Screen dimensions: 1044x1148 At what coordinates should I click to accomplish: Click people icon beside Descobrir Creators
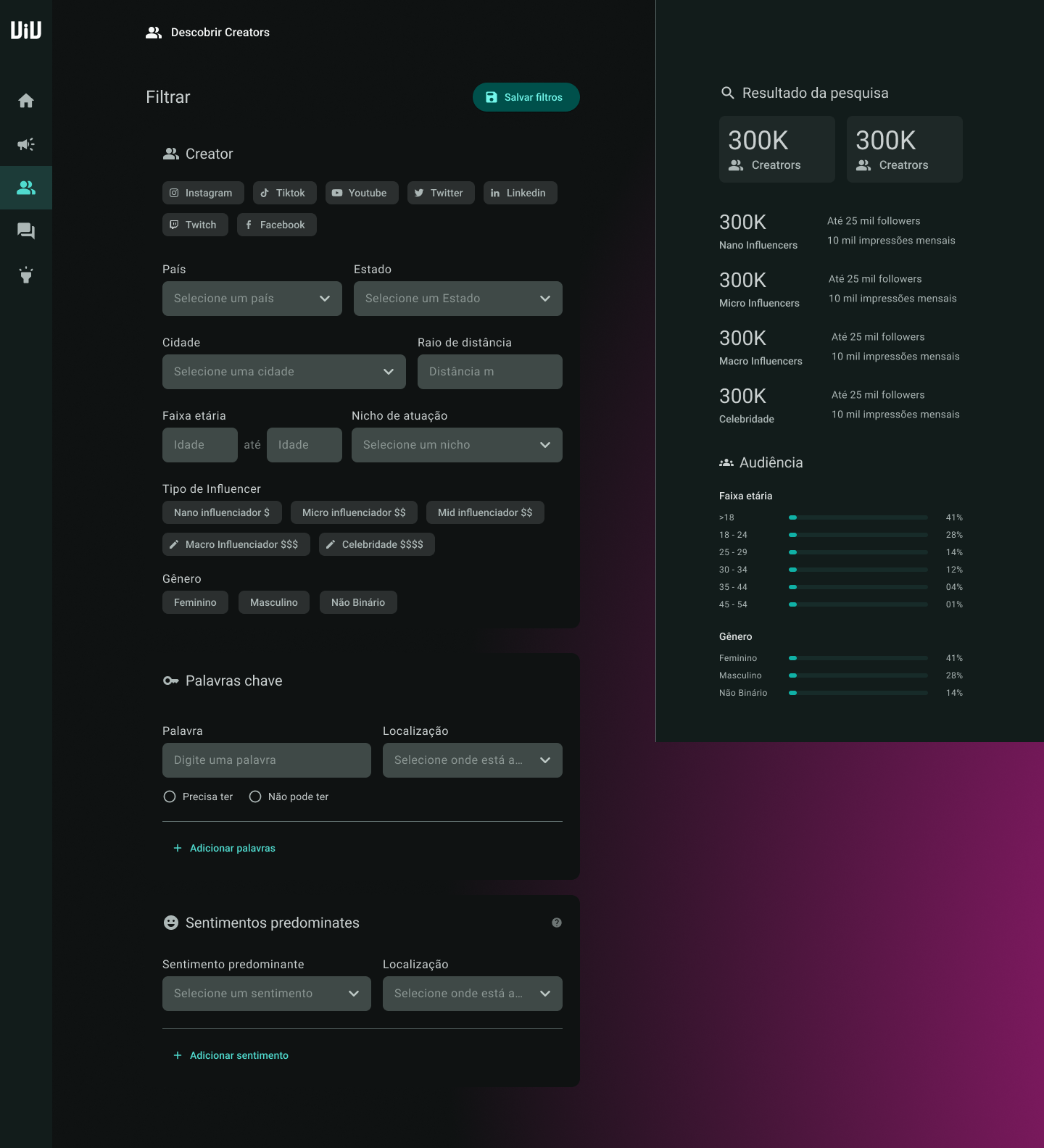click(154, 33)
